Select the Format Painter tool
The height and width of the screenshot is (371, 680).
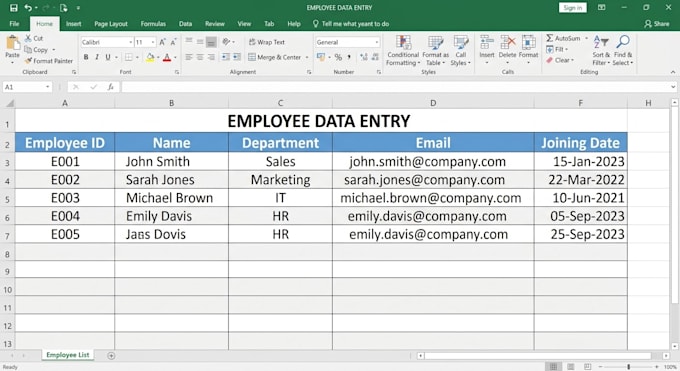click(x=49, y=61)
